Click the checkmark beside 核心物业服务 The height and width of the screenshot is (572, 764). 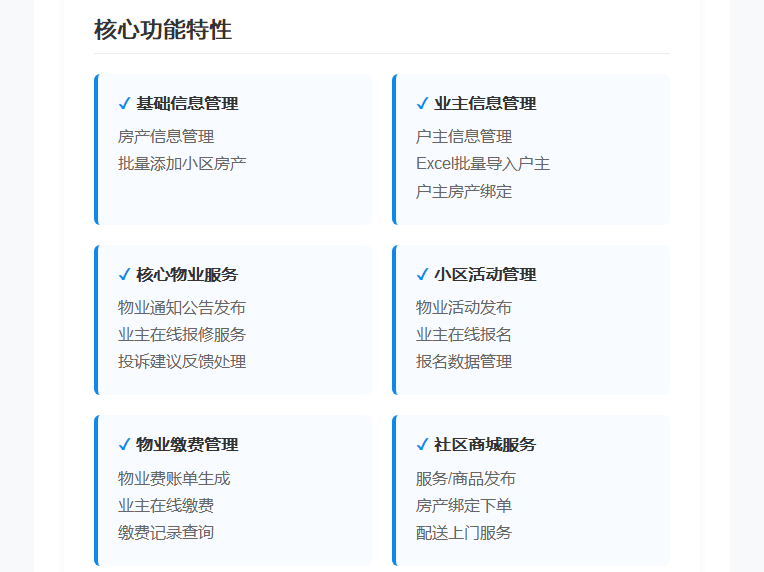pos(124,274)
